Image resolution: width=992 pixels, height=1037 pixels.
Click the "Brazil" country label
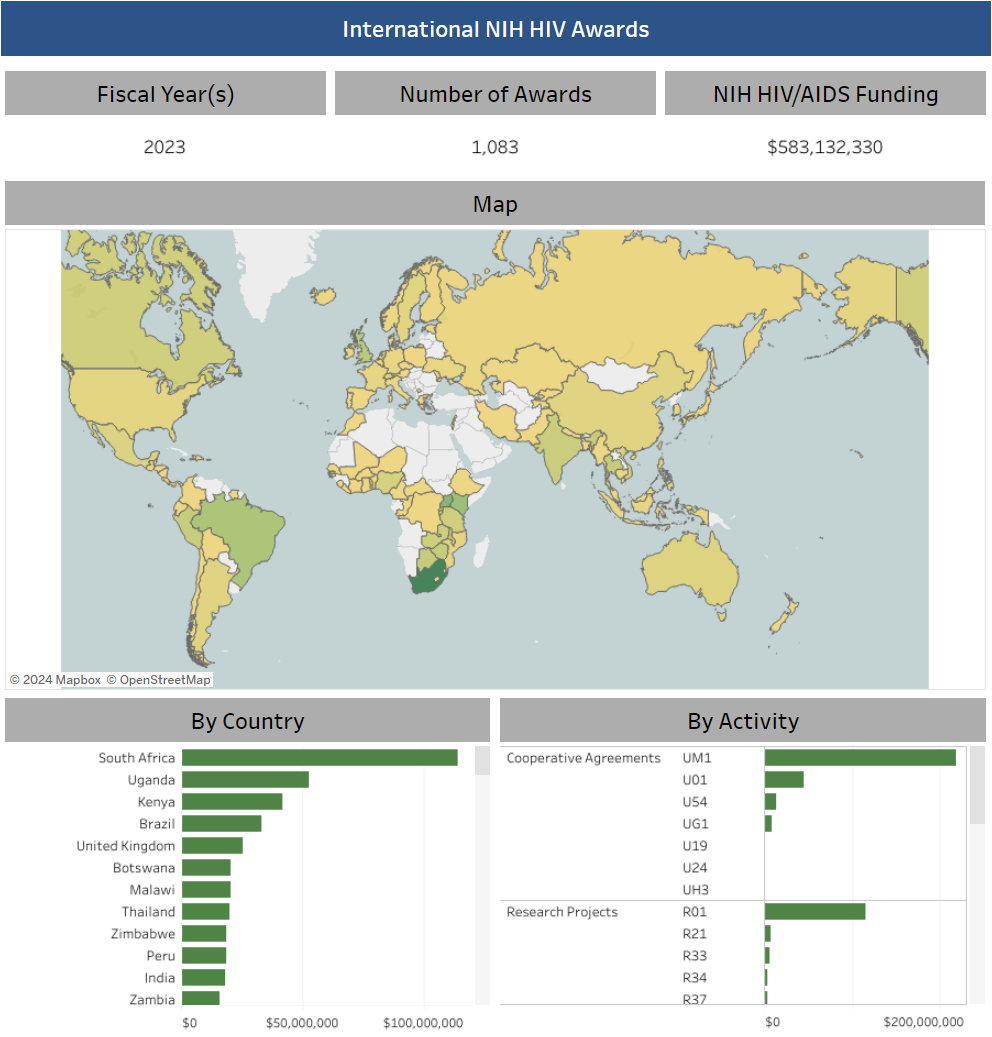point(157,823)
